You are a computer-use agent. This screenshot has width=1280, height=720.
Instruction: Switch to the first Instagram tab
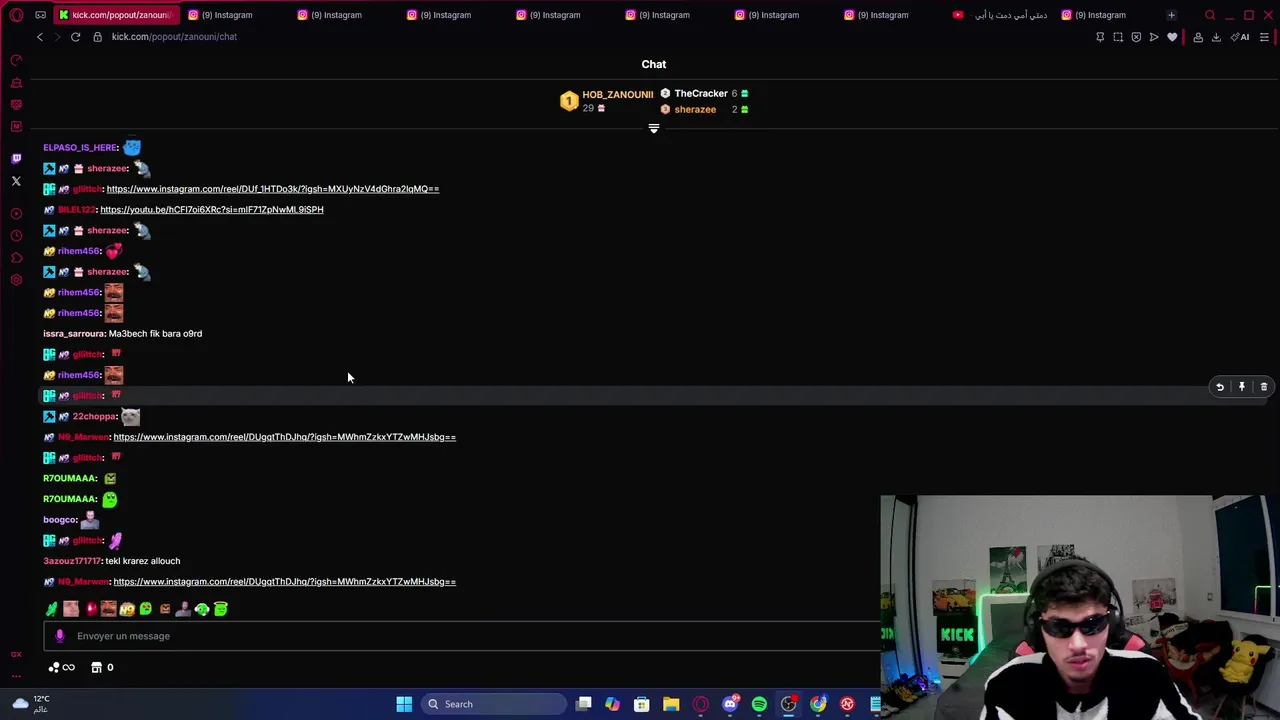point(225,15)
